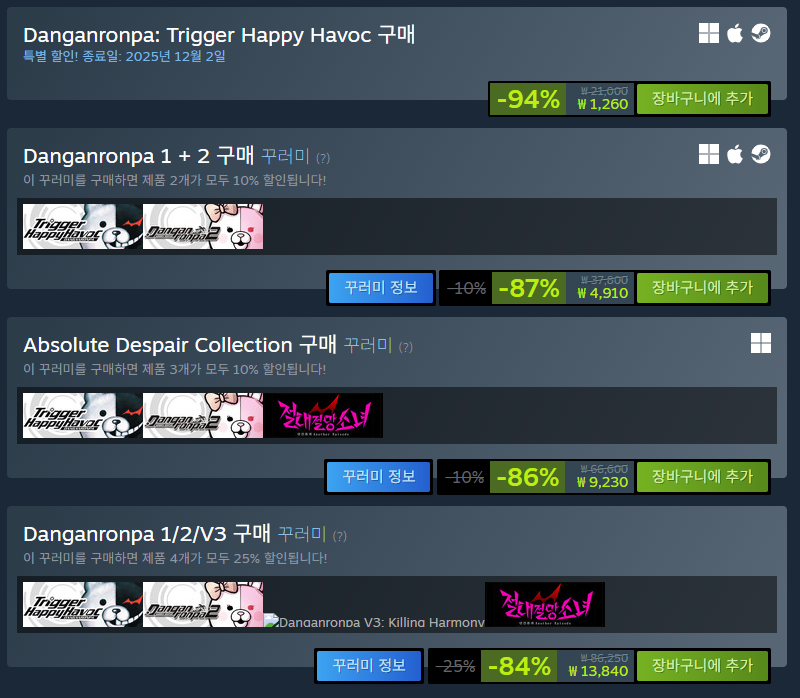The width and height of the screenshot is (800, 698).
Task: Click SteamOS icon on Trigger Happy Havoc
Action: click(761, 34)
